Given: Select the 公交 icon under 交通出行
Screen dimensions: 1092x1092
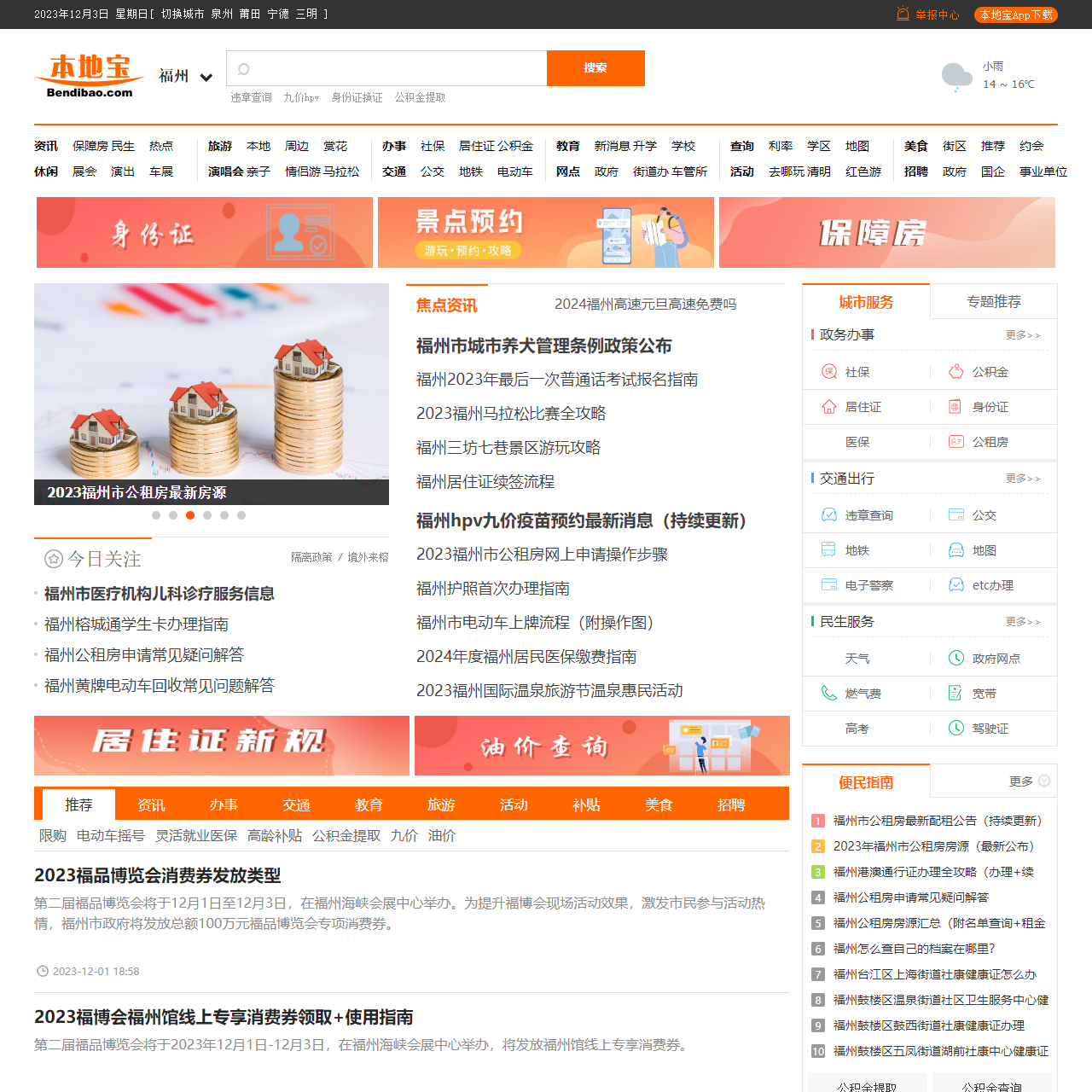Looking at the screenshot, I should (956, 515).
